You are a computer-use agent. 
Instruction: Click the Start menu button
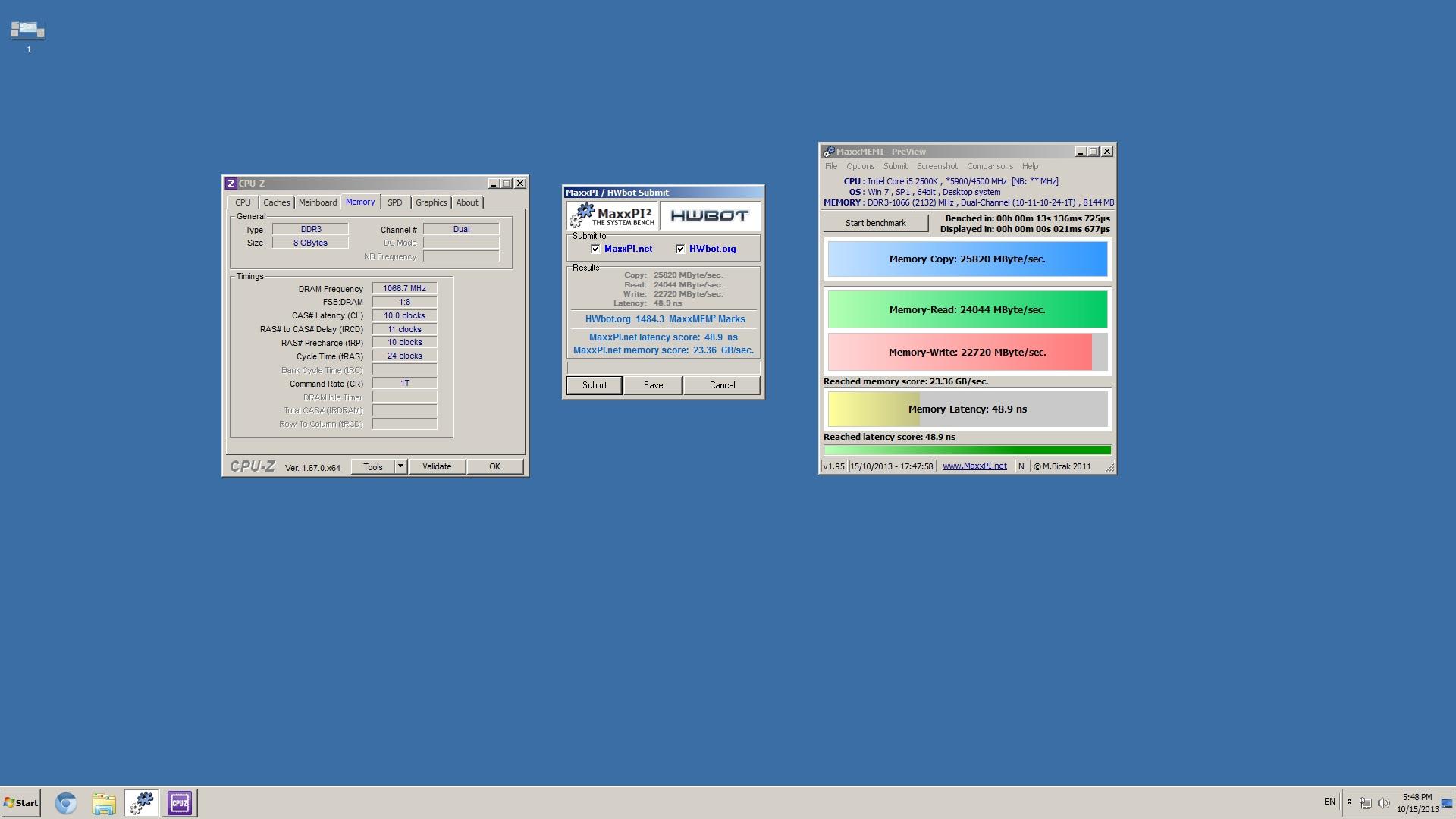(x=20, y=803)
